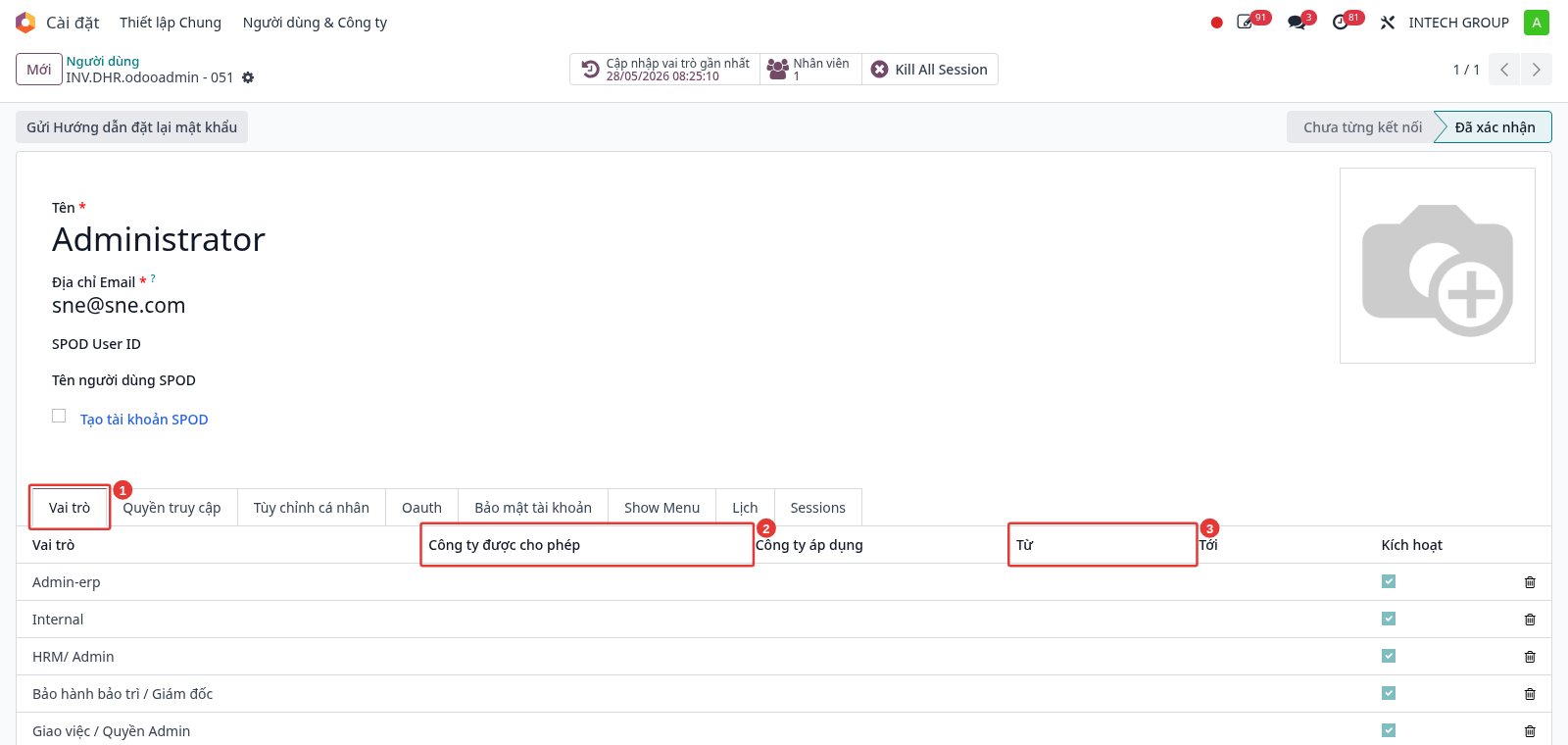1568x745 pixels.
Task: Delete the Admin-erp role row
Action: click(1530, 582)
